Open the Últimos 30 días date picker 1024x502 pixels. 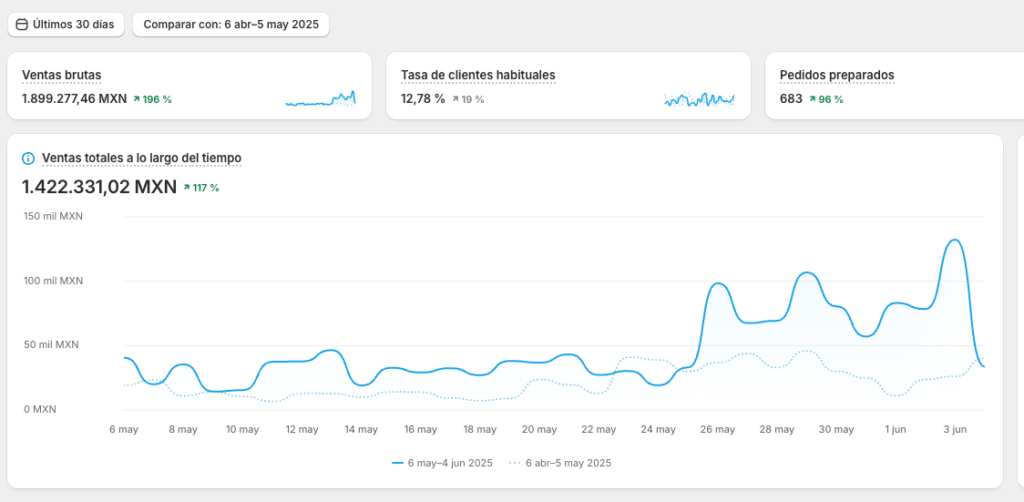[66, 24]
